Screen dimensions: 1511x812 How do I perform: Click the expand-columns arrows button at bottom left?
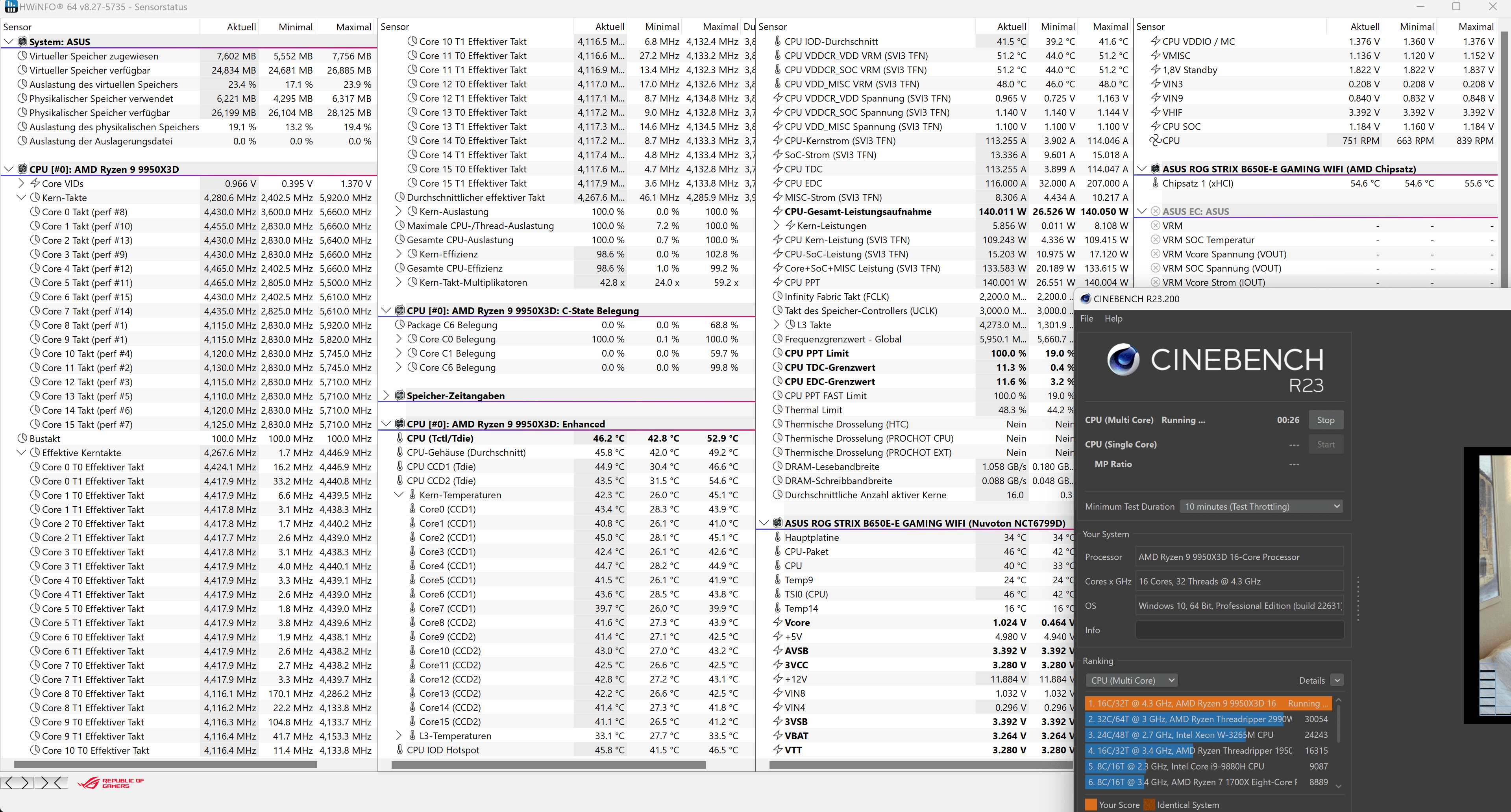17,782
